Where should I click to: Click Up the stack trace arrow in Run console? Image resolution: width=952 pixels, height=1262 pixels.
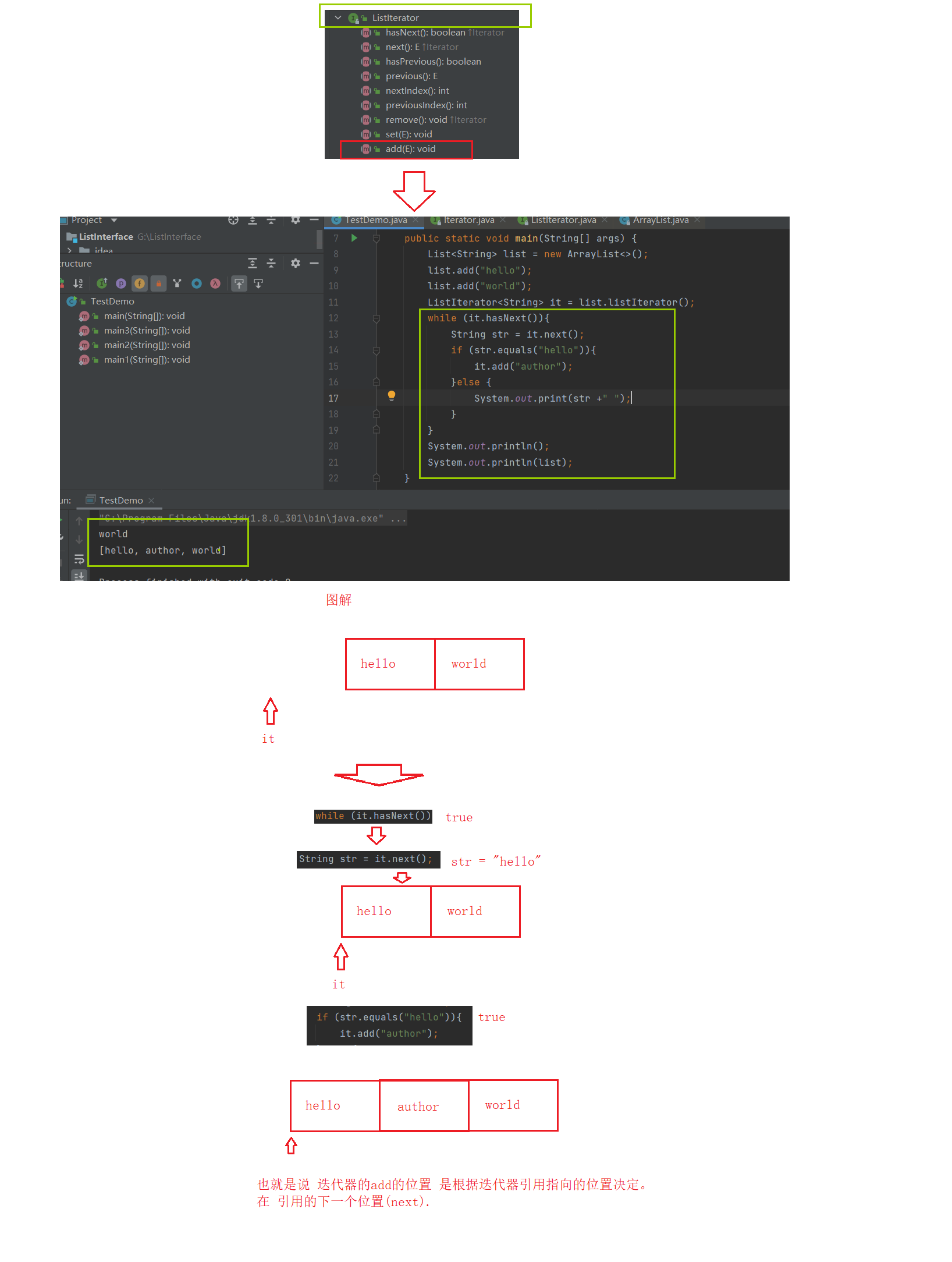pos(79,522)
